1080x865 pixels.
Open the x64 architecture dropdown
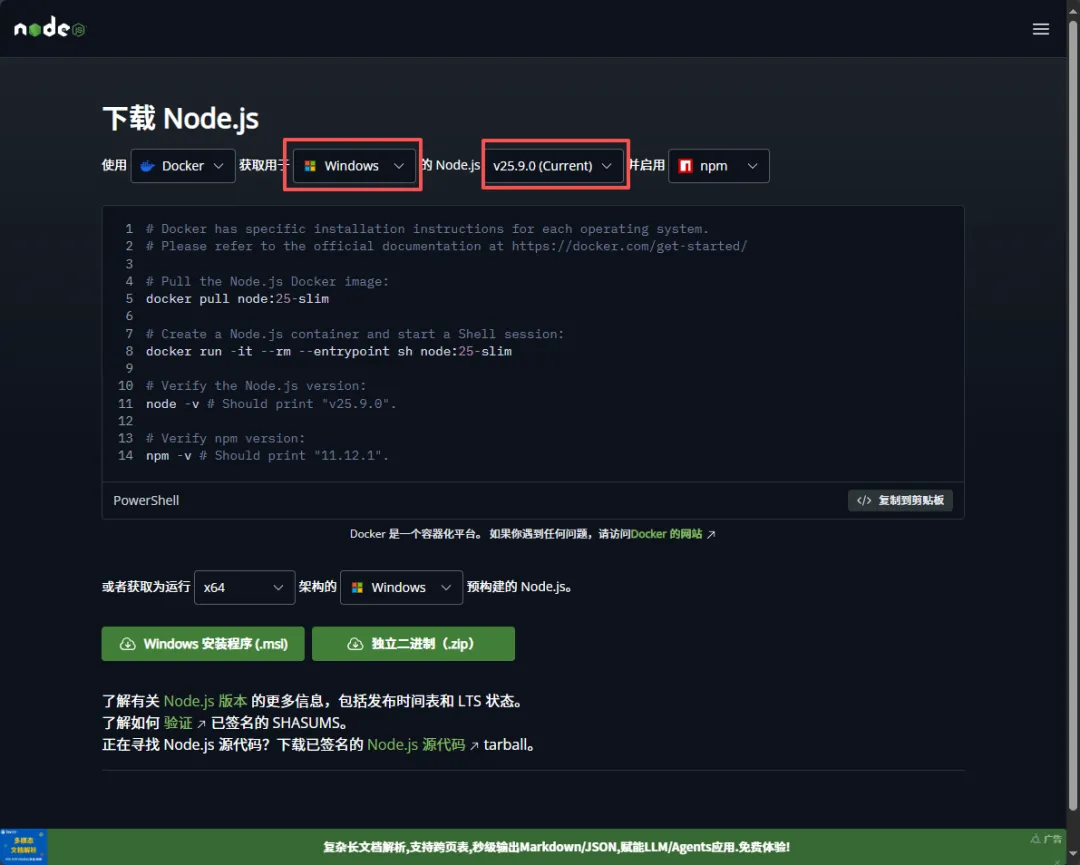(245, 587)
